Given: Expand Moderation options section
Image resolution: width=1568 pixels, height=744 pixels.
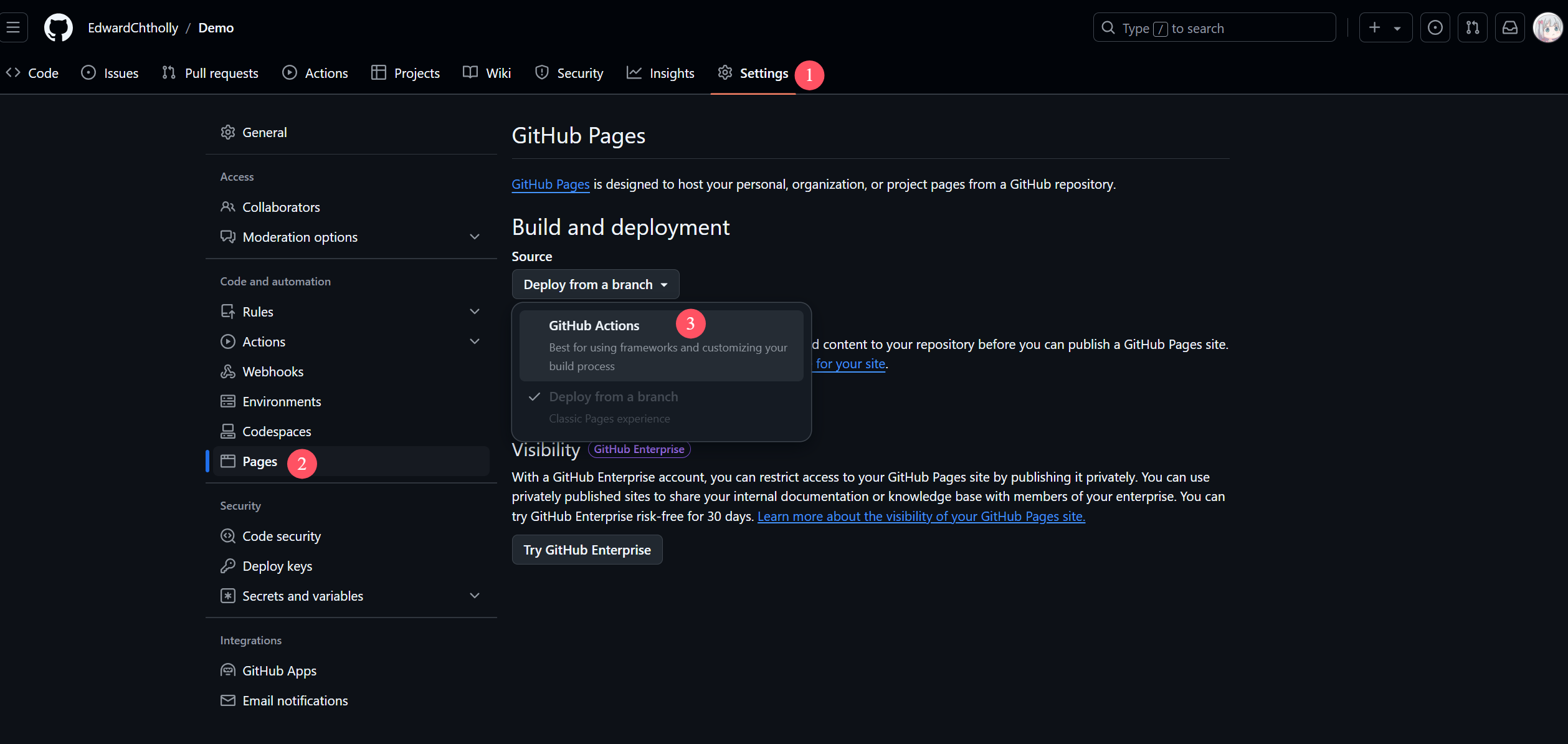Looking at the screenshot, I should (x=351, y=237).
